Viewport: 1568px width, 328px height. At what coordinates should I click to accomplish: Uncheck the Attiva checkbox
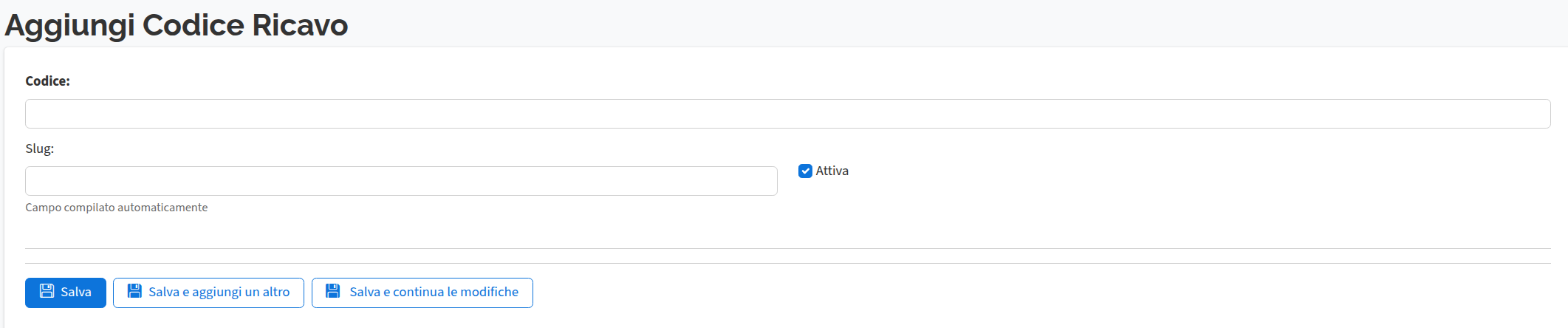[x=805, y=171]
